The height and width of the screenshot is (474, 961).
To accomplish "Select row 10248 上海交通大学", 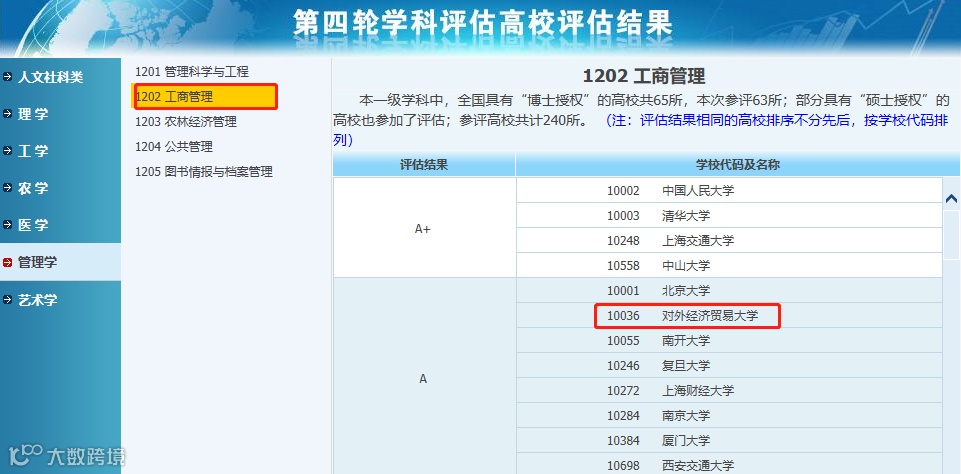I will tap(729, 241).
